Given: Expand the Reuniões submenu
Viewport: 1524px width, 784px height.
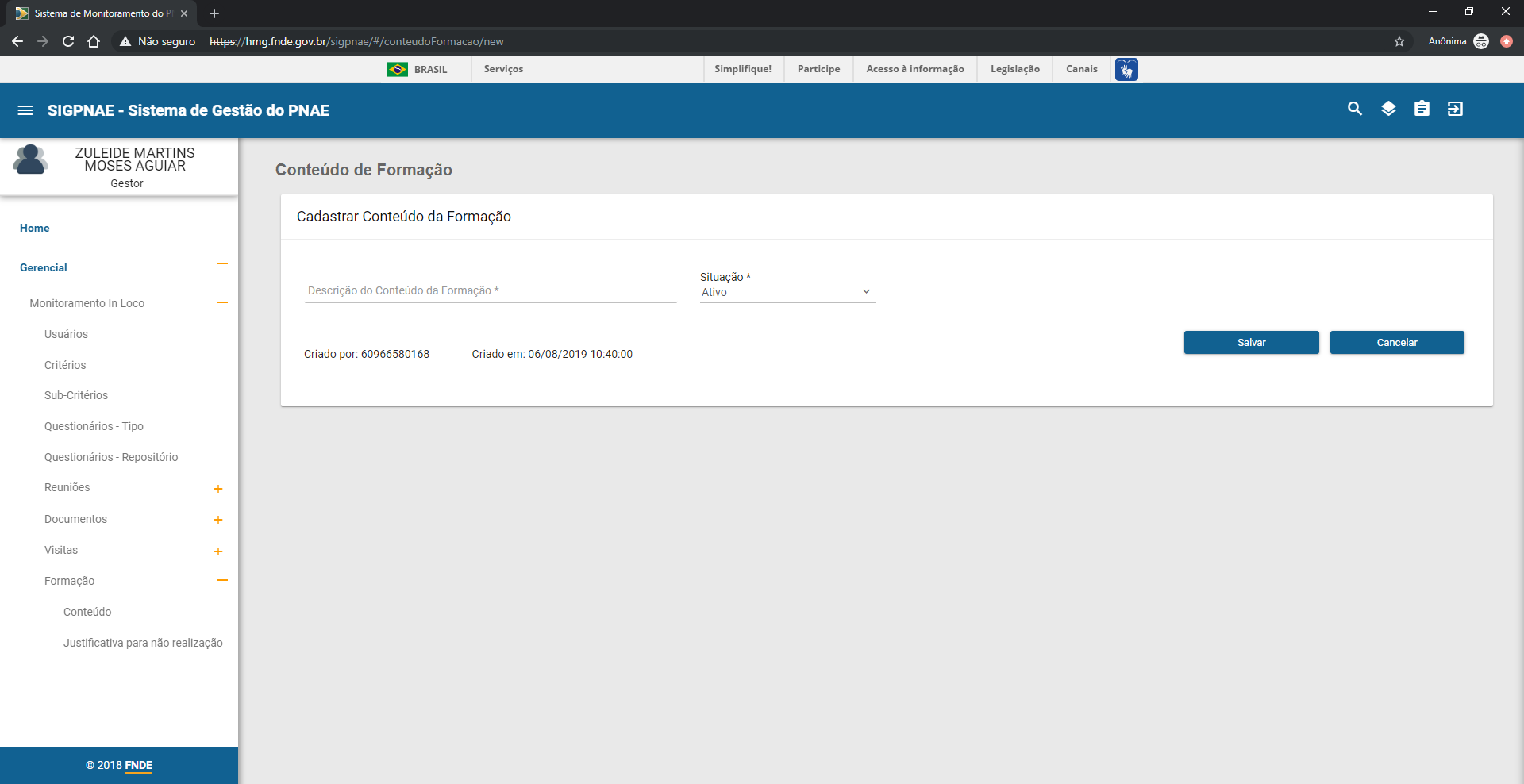Looking at the screenshot, I should [218, 489].
